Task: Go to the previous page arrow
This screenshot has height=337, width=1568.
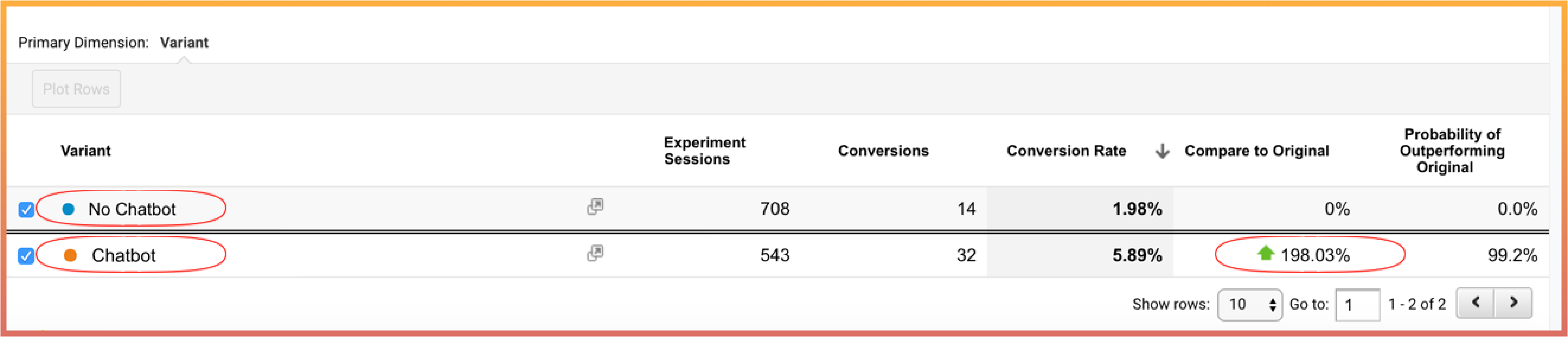Action: (x=1476, y=303)
